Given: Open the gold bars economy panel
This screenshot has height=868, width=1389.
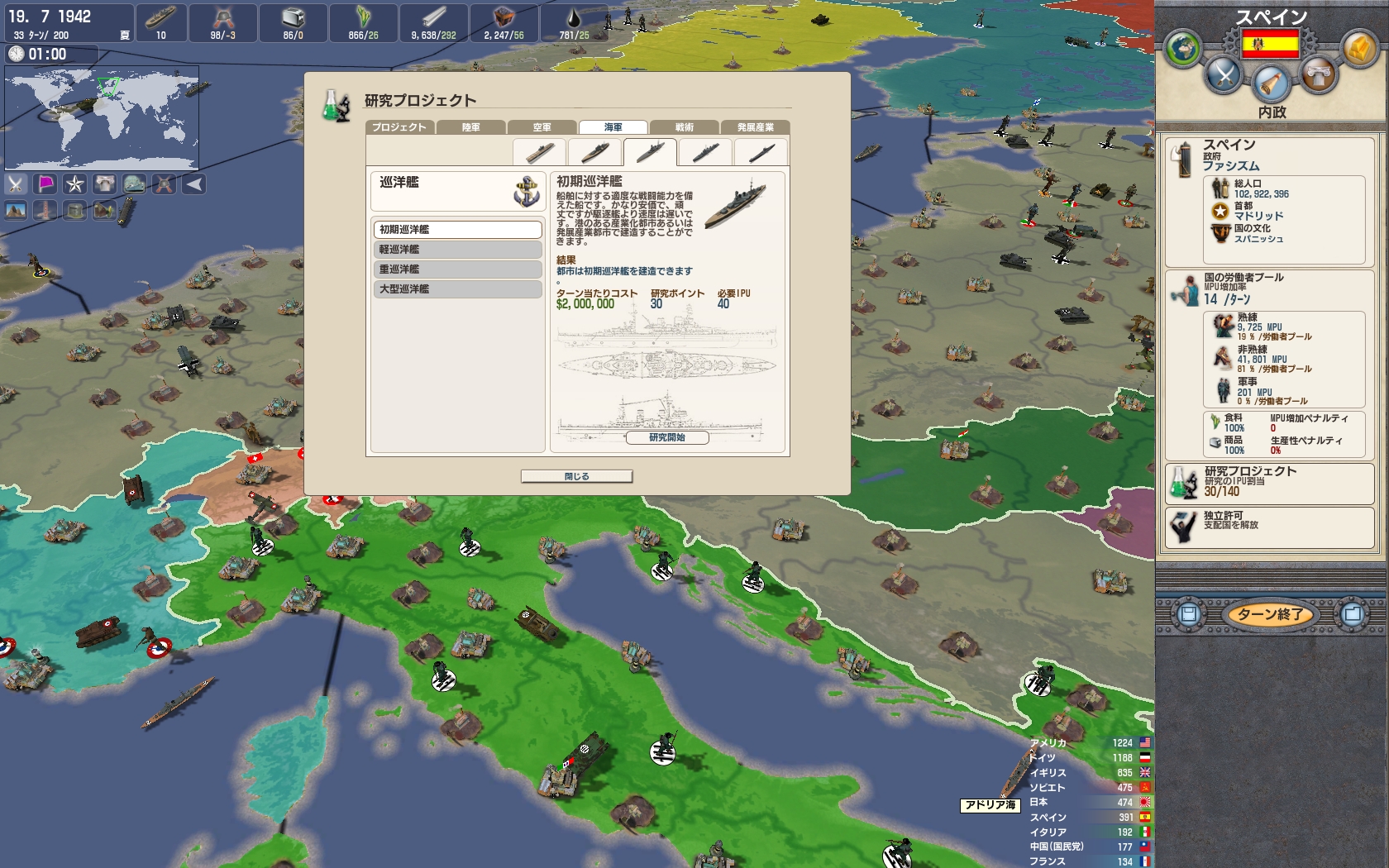Looking at the screenshot, I should click(1358, 49).
